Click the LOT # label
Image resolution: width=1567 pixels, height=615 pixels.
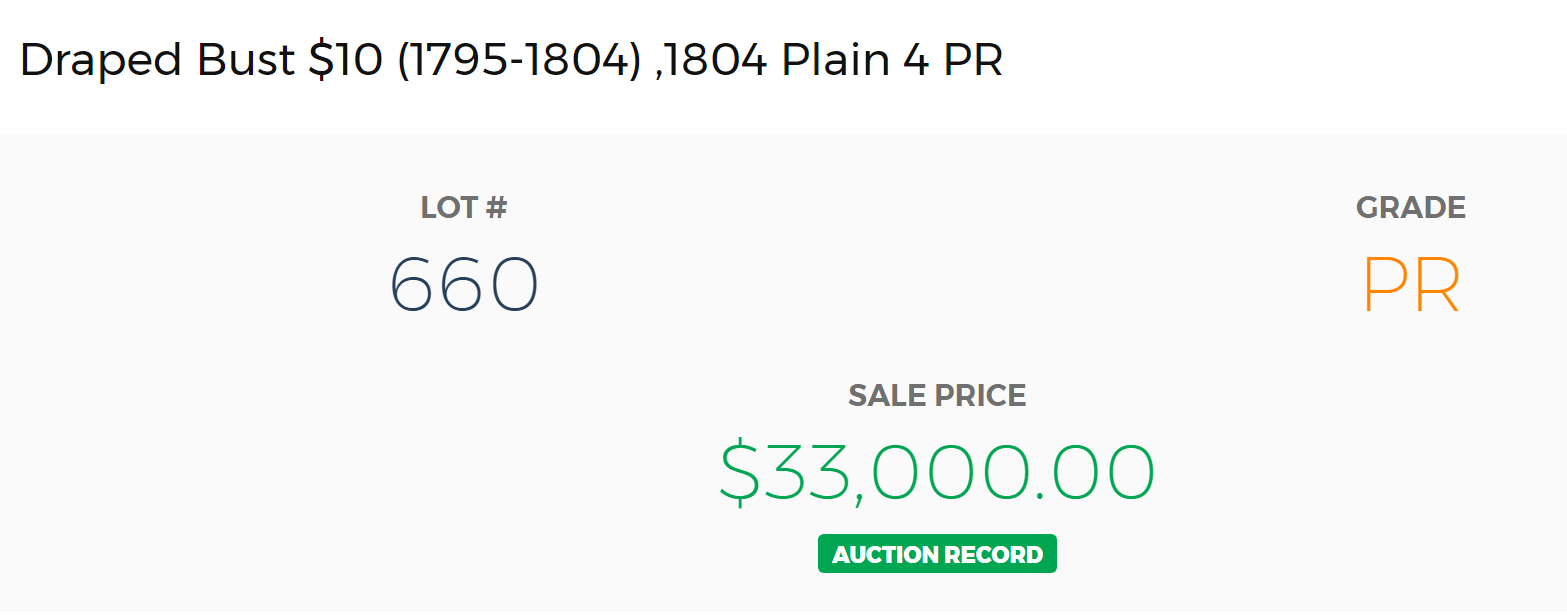tap(464, 207)
